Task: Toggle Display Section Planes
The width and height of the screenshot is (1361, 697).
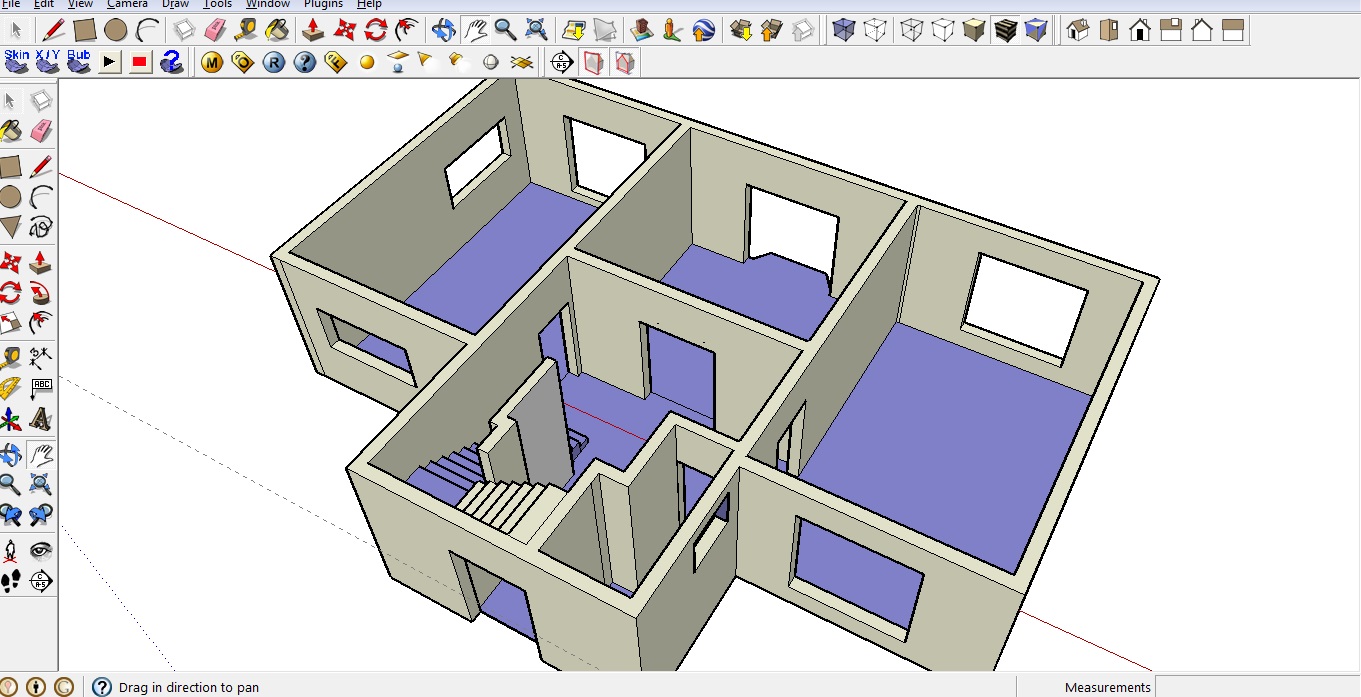Action: 593,63
